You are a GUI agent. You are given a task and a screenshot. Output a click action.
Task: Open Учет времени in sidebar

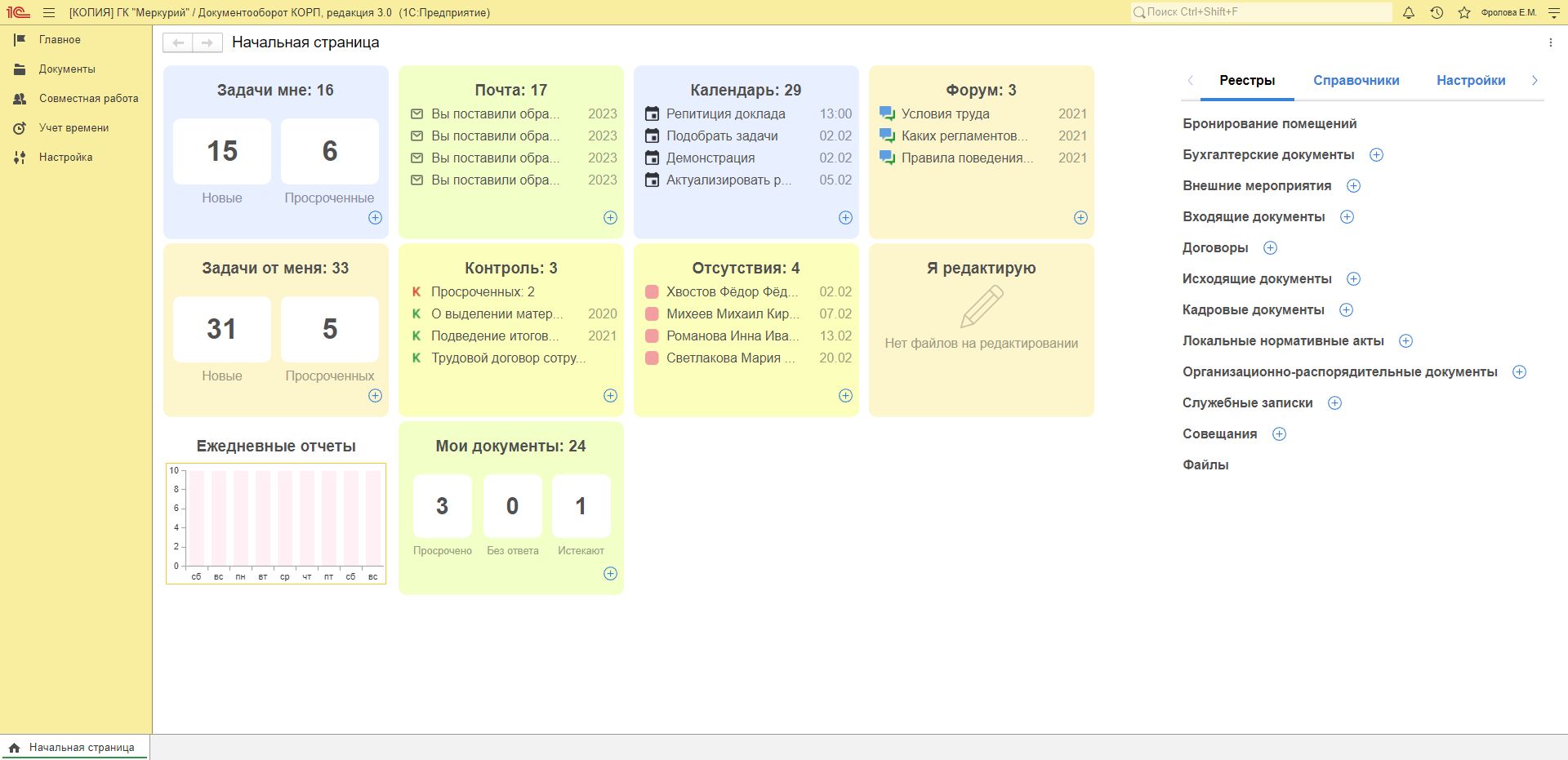tap(73, 128)
